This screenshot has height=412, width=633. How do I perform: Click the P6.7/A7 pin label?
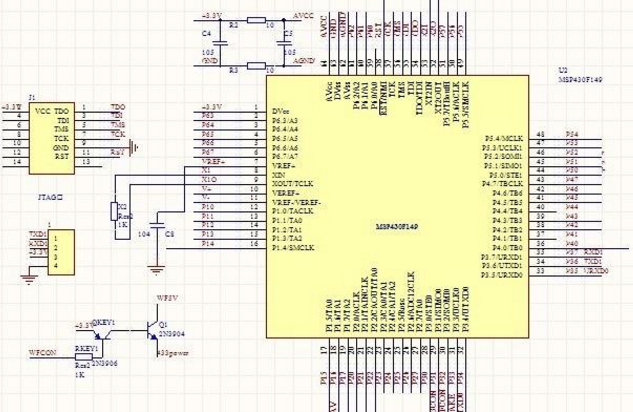(x=285, y=156)
